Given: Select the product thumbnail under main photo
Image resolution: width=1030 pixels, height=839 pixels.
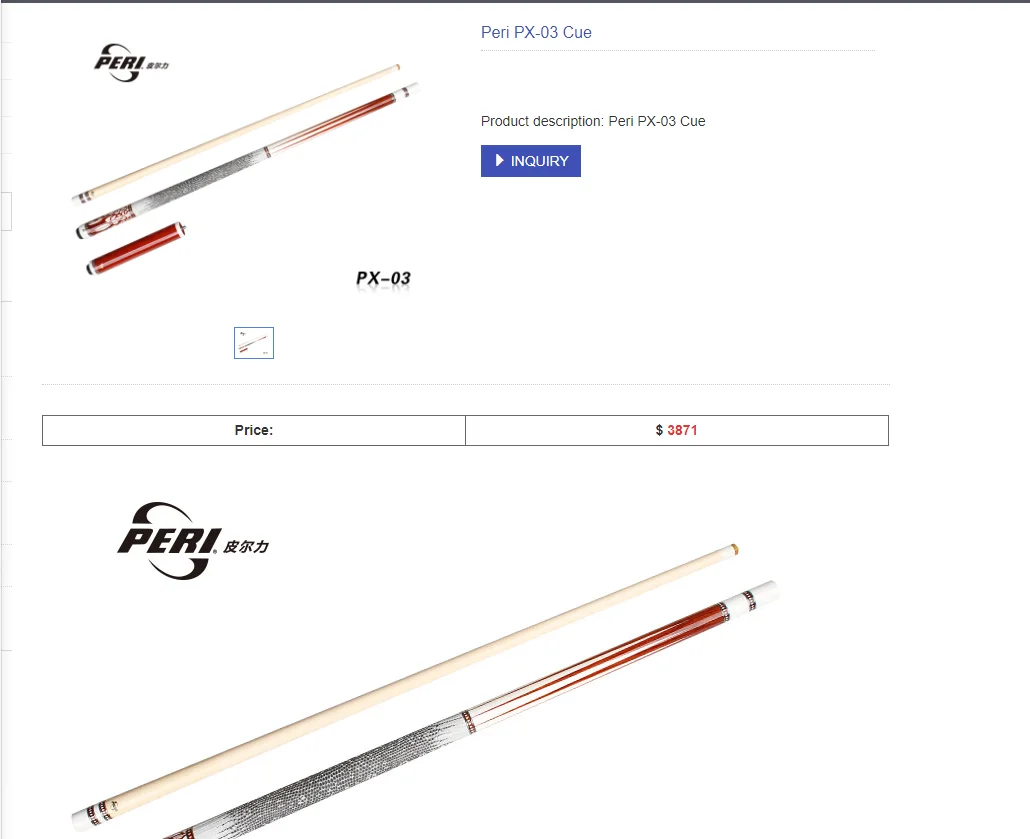Looking at the screenshot, I should (x=254, y=343).
